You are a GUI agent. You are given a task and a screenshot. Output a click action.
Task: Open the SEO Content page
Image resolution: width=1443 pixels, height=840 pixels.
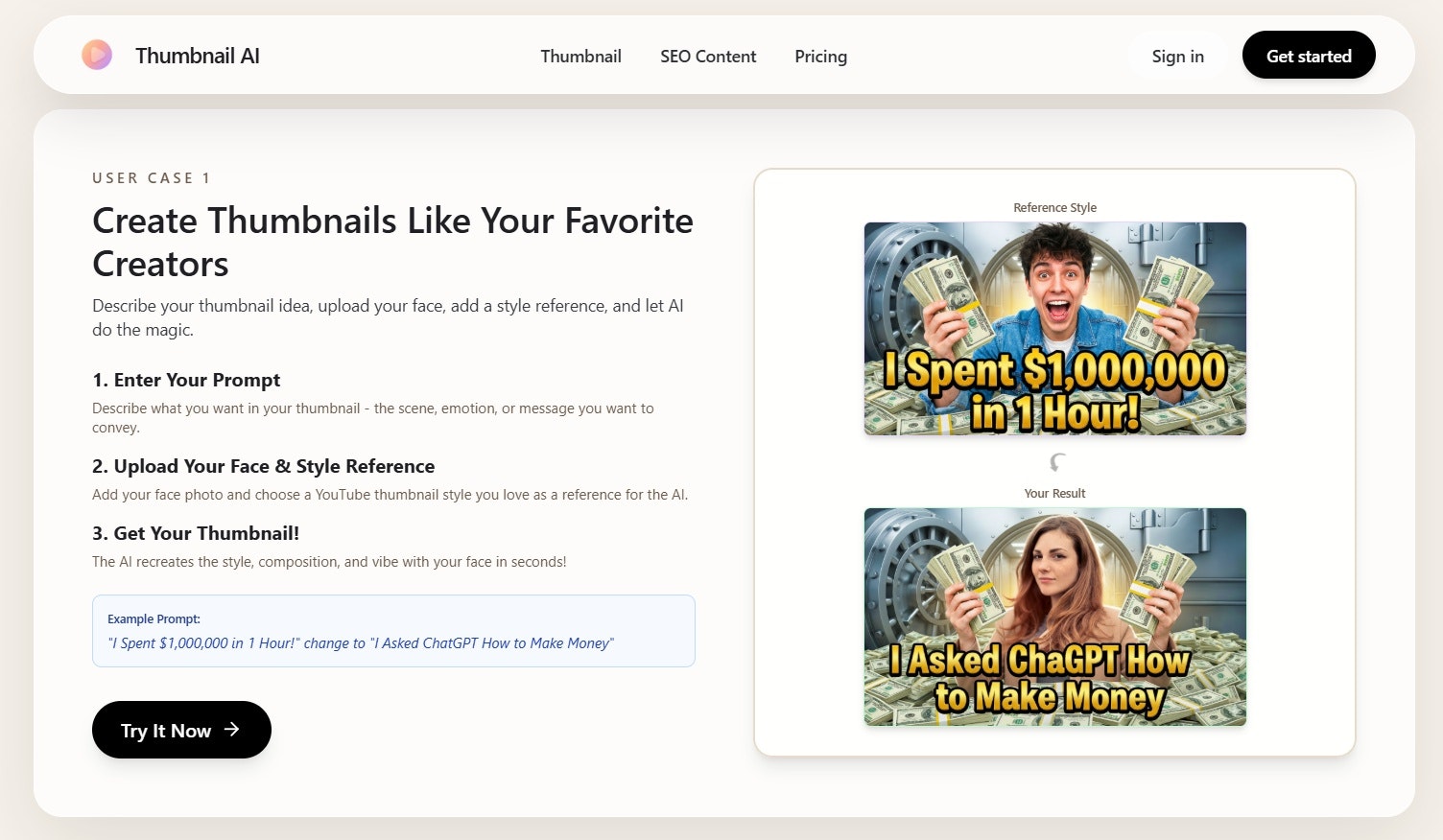(x=708, y=56)
